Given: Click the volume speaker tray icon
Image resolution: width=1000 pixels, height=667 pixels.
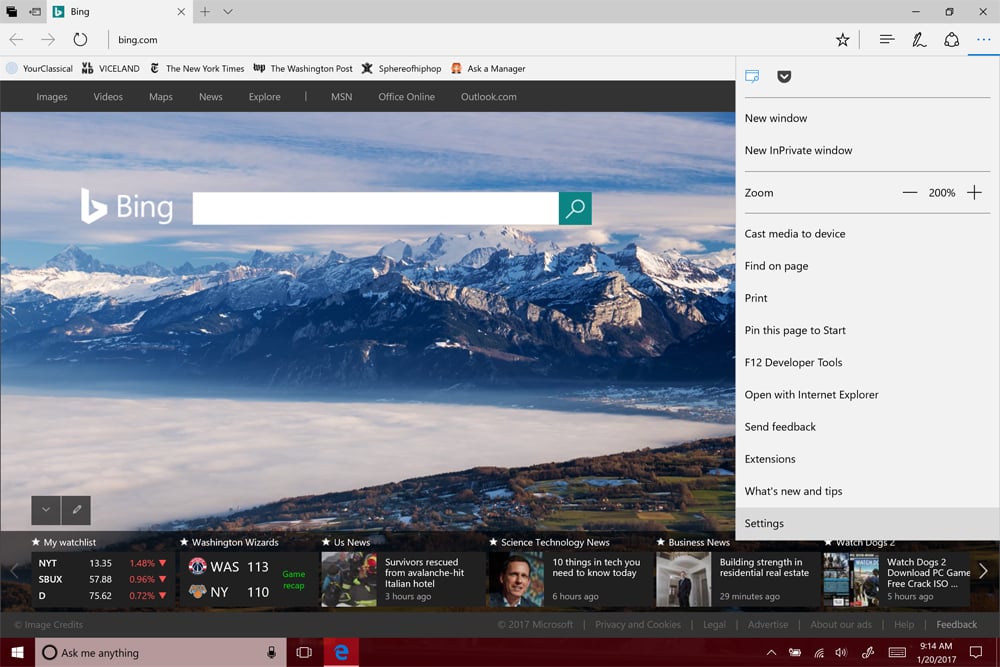Looking at the screenshot, I should 841,652.
